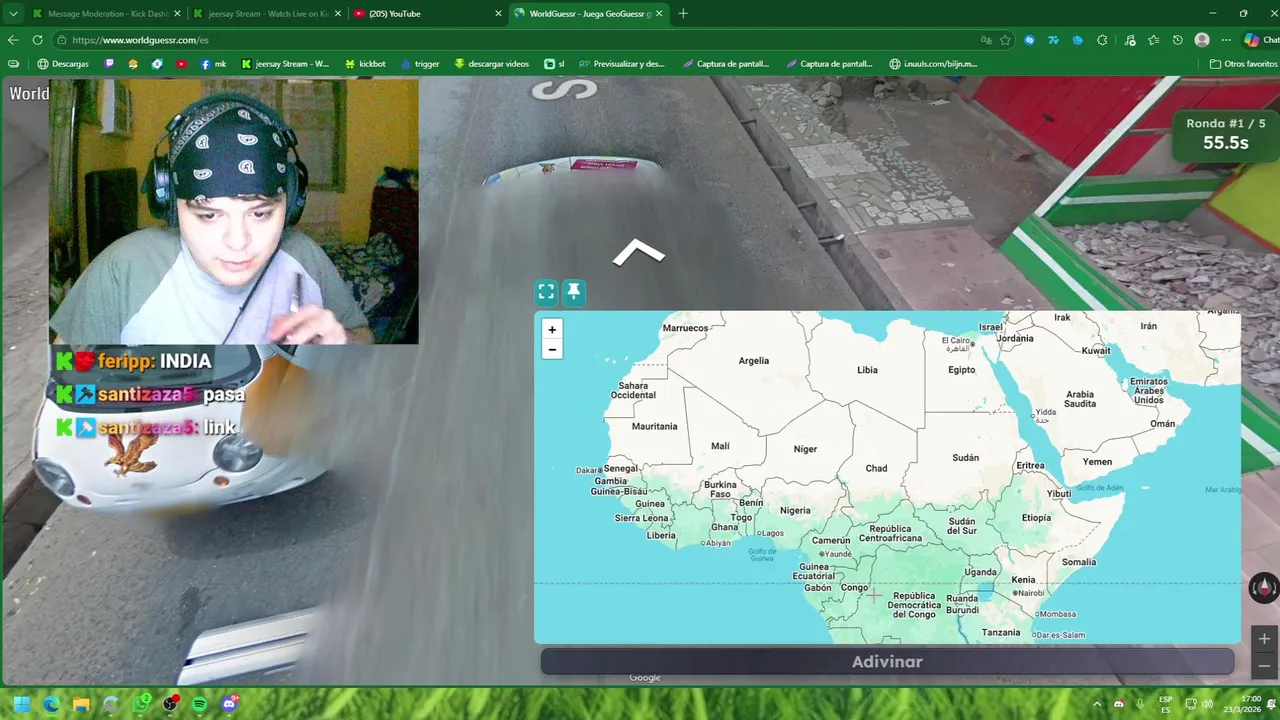Click Kenia on the map
Image resolution: width=1280 pixels, height=720 pixels.
pos(1023,580)
